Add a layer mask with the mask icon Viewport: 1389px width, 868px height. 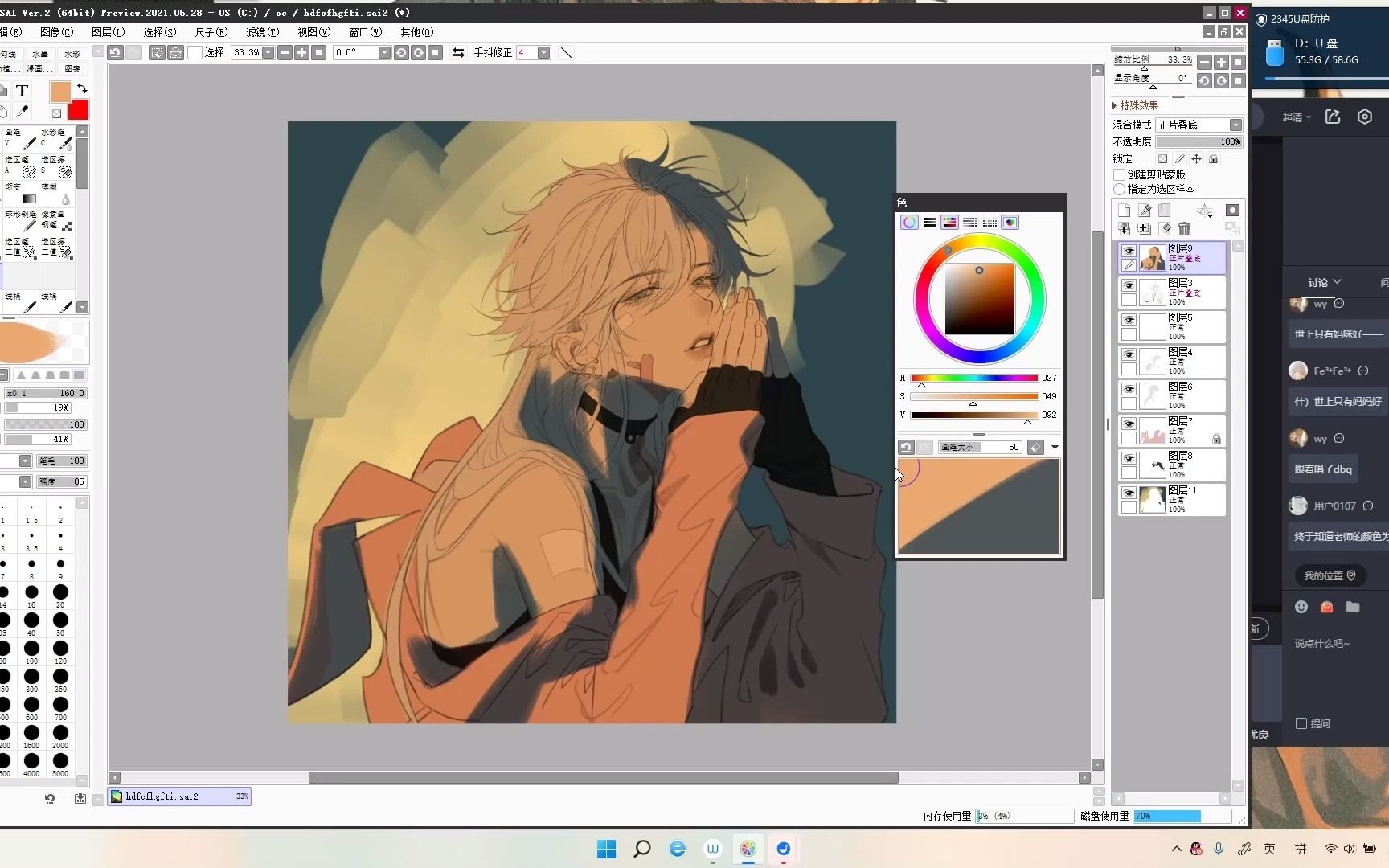[1232, 211]
